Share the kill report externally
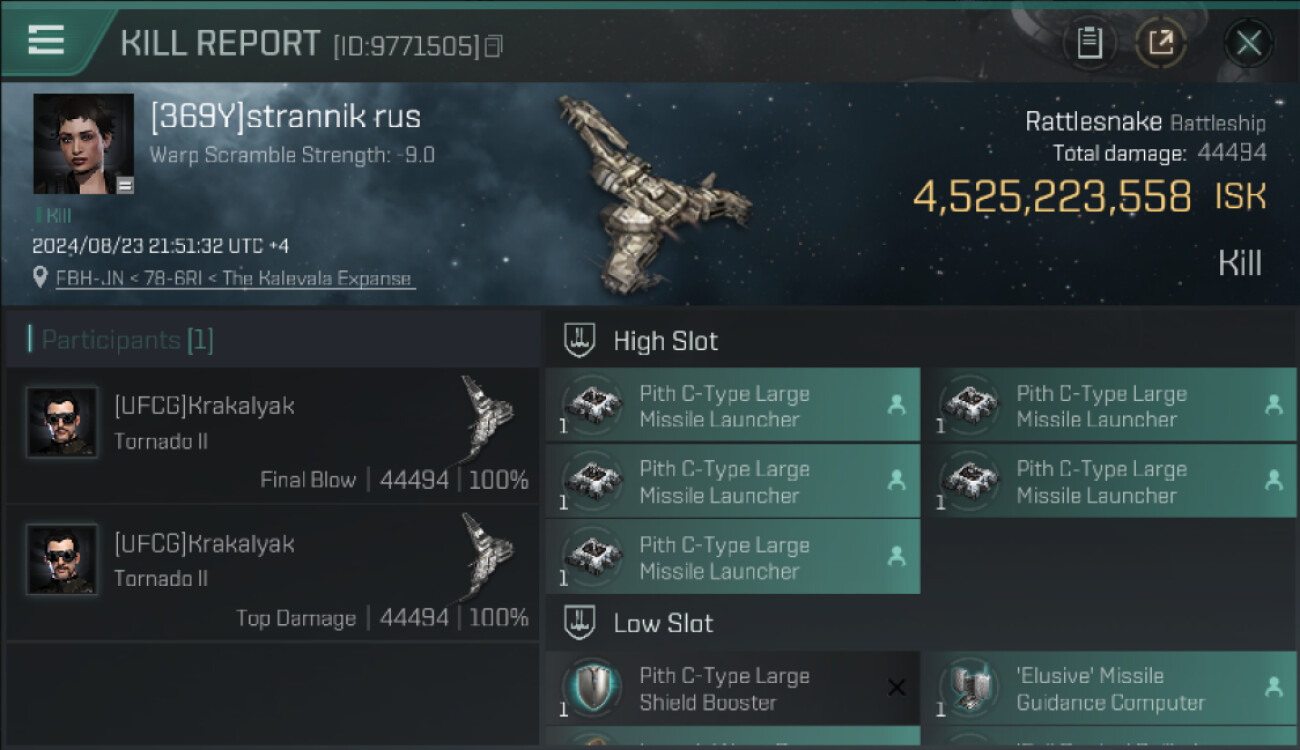The image size is (1300, 750). point(1160,43)
